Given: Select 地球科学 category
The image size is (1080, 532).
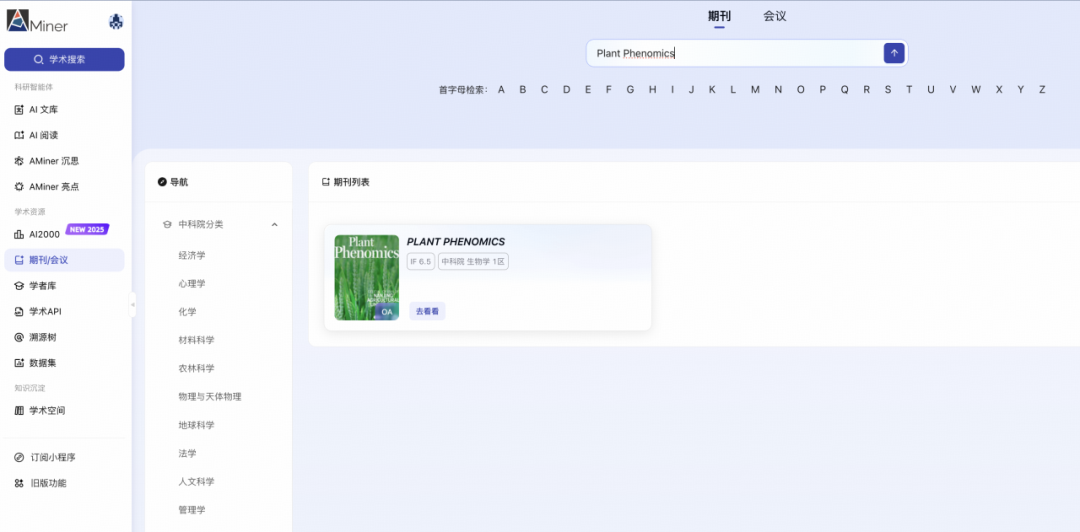Looking at the screenshot, I should 196,424.
